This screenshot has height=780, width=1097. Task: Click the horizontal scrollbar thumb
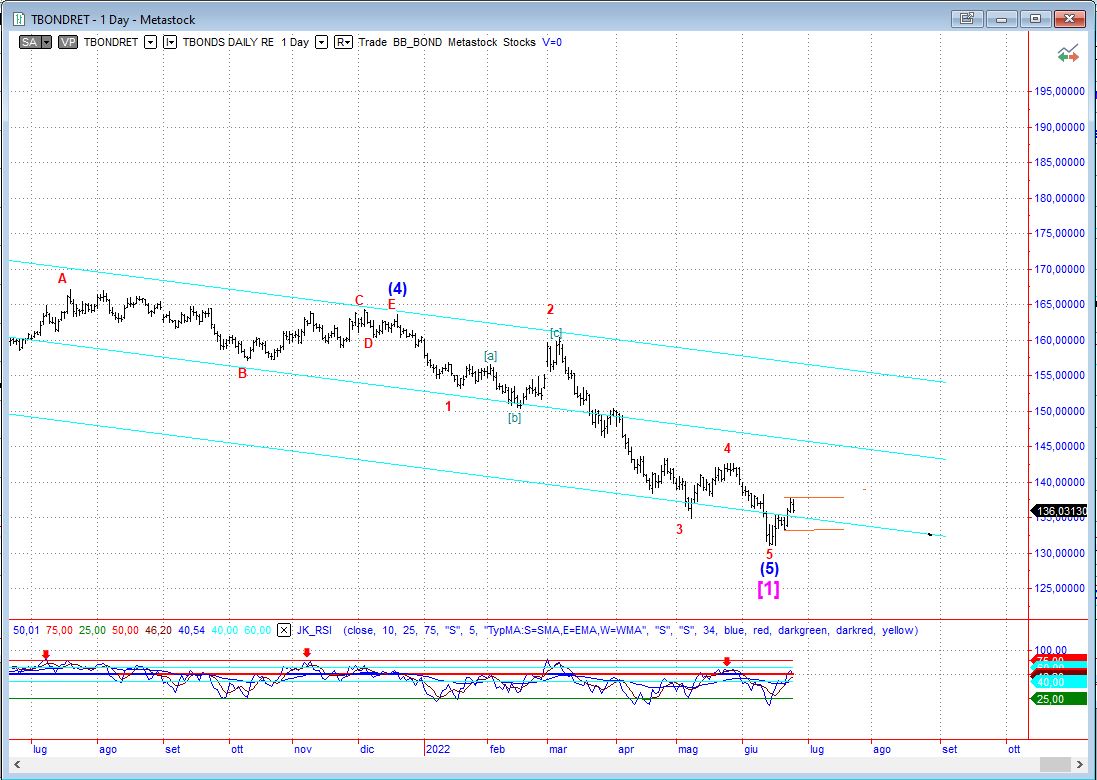[x=1054, y=765]
